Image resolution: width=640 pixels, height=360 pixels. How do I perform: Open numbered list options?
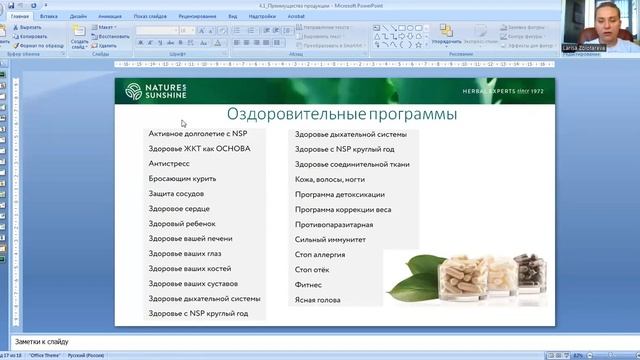click(x=252, y=31)
